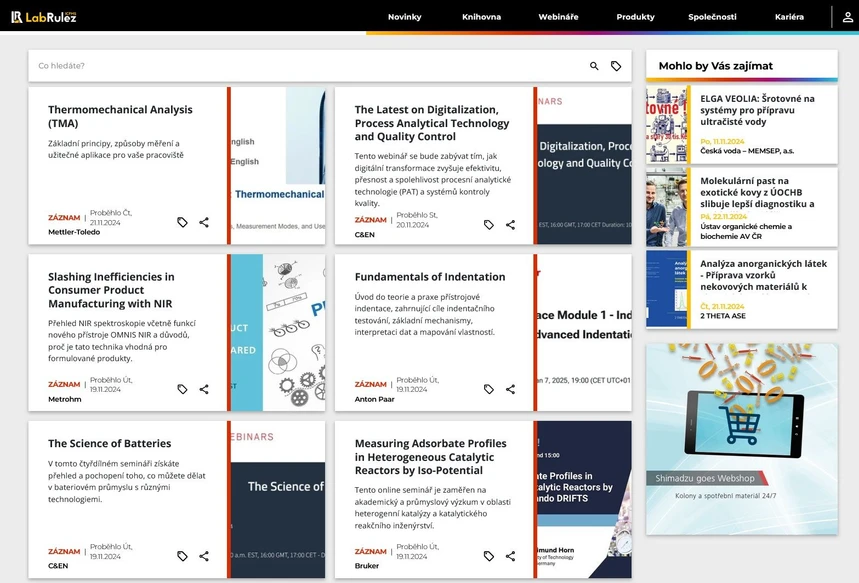Click 'Česká voda – MEMSEP, a.s.' text
859x583 pixels.
coord(747,151)
